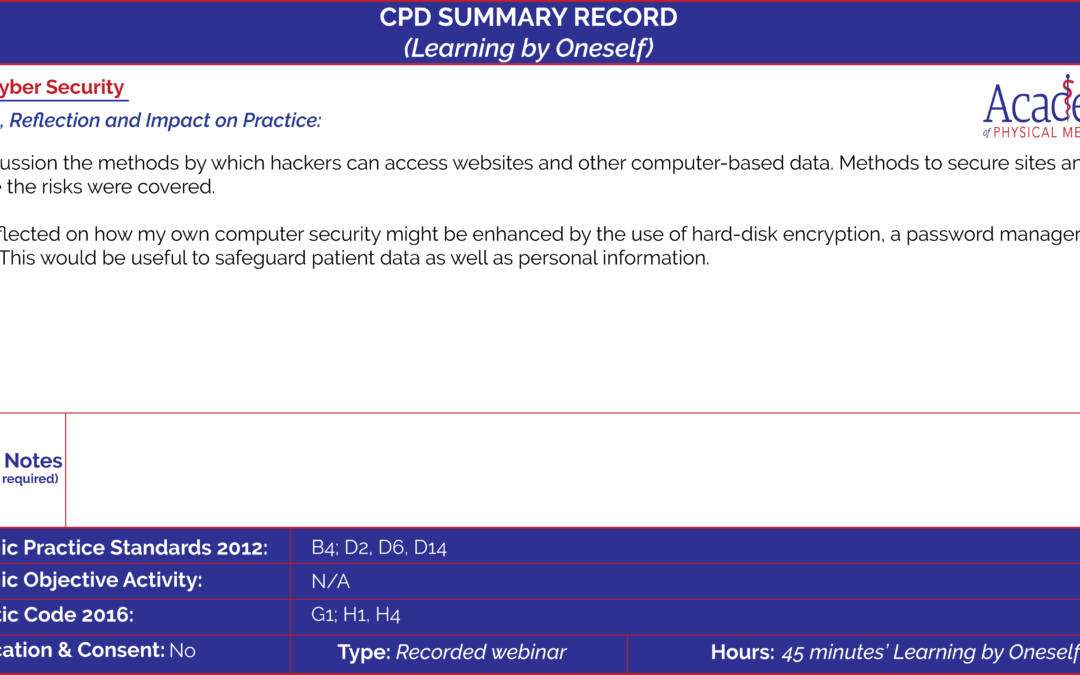1080x675 pixels.
Task: Click the sentence about safeguarding patient data
Action: coord(355,258)
